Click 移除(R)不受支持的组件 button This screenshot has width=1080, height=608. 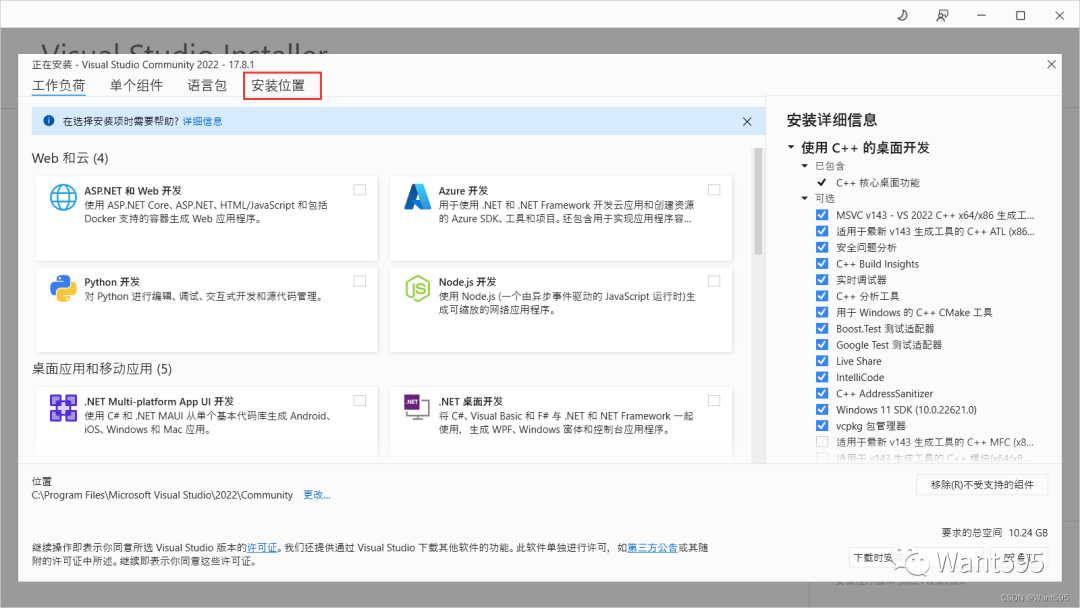[x=982, y=485]
